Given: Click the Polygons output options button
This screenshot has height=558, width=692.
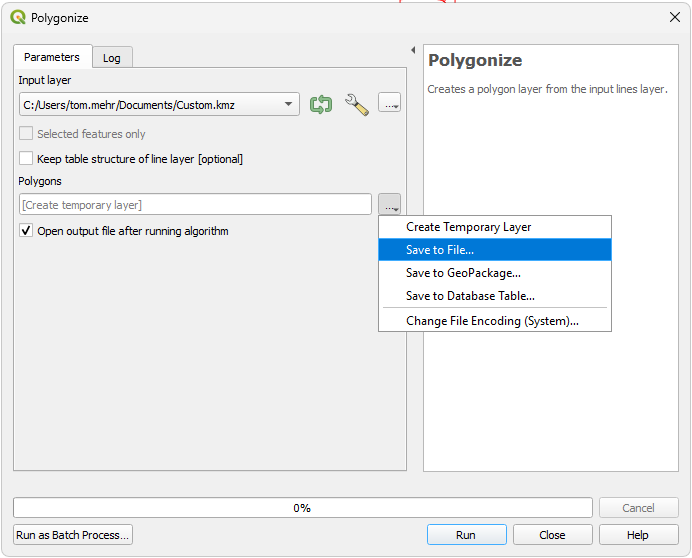Looking at the screenshot, I should (389, 205).
